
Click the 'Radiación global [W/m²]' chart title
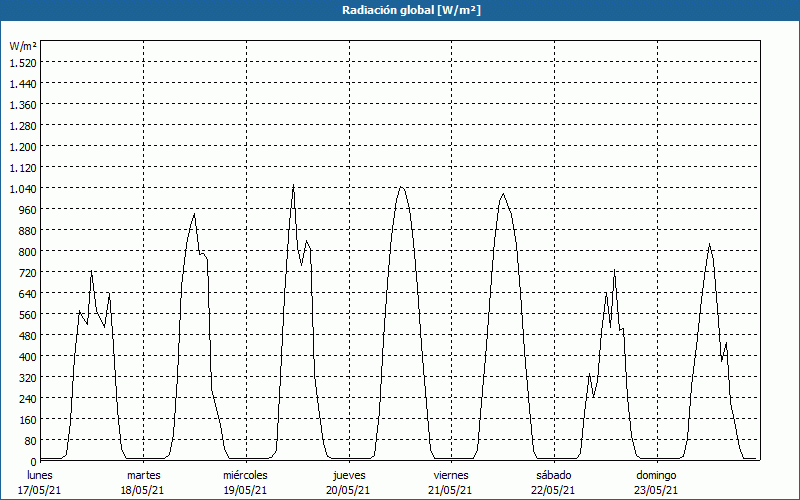pos(411,10)
